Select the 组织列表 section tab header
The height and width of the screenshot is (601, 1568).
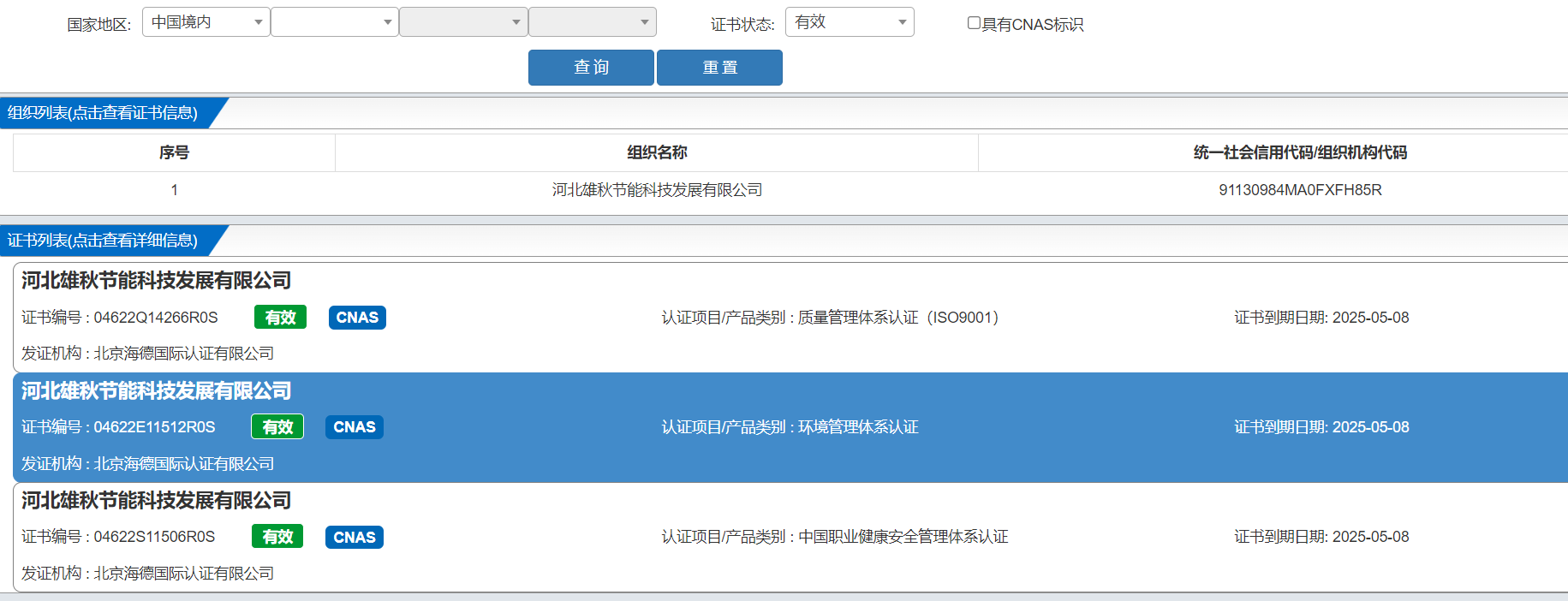[x=103, y=113]
